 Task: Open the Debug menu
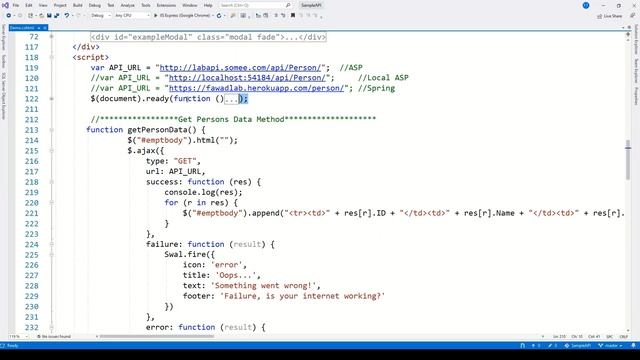pyautogui.click(x=95, y=5)
